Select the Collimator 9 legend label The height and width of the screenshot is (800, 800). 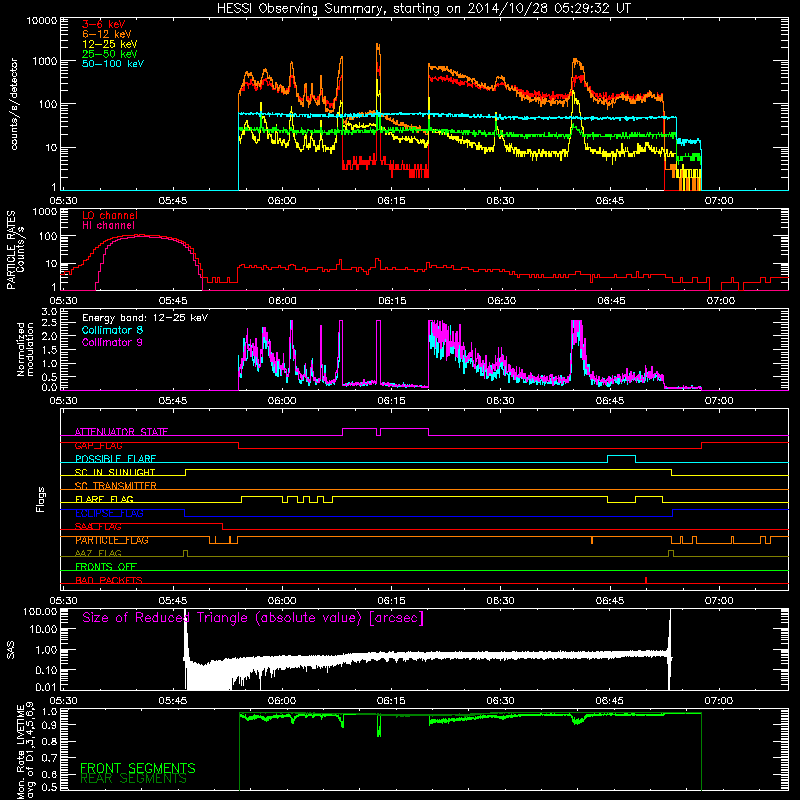click(x=112, y=342)
